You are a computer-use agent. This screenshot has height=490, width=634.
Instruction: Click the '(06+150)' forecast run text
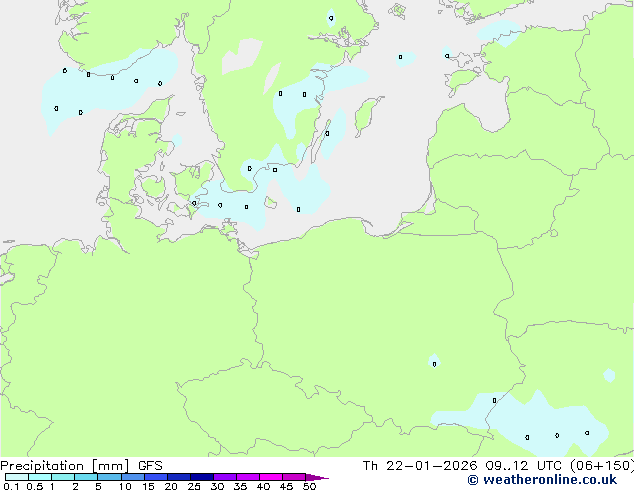coord(602,466)
